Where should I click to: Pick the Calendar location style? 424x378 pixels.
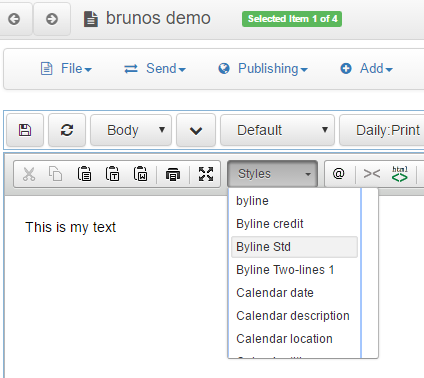click(x=294, y=339)
